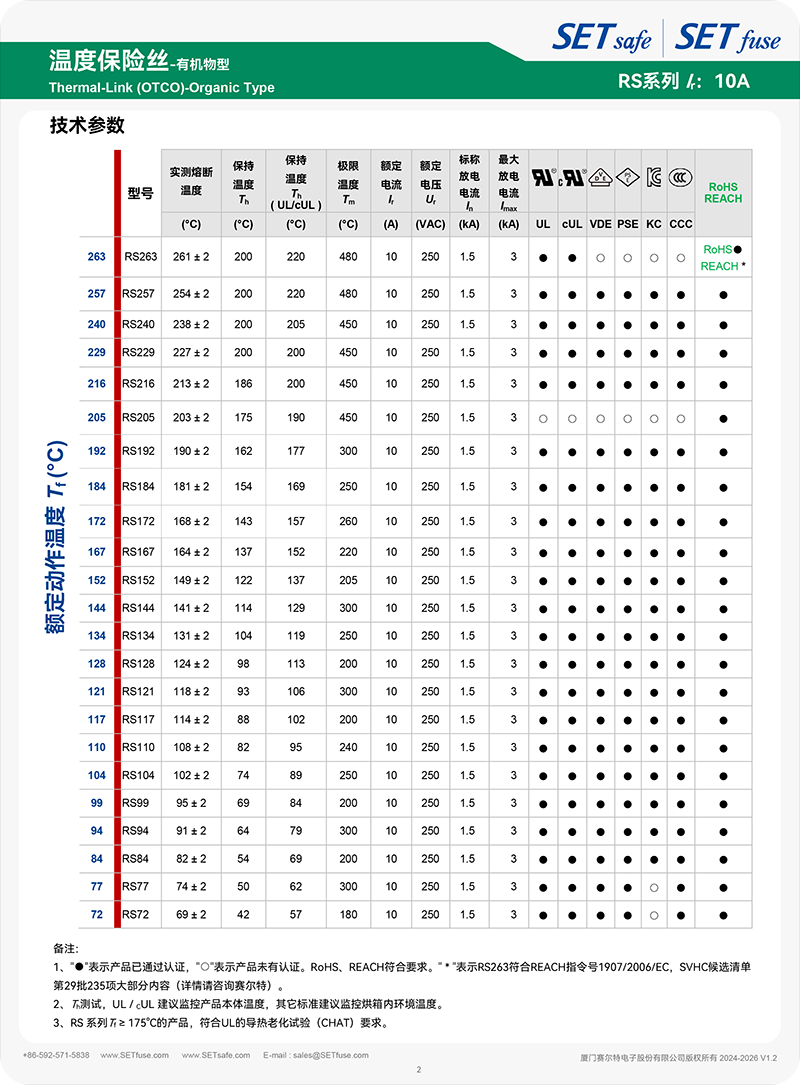The height and width of the screenshot is (1085, 800).
Task: Click the "额定电压 Ur" column header
Action: coord(430,183)
